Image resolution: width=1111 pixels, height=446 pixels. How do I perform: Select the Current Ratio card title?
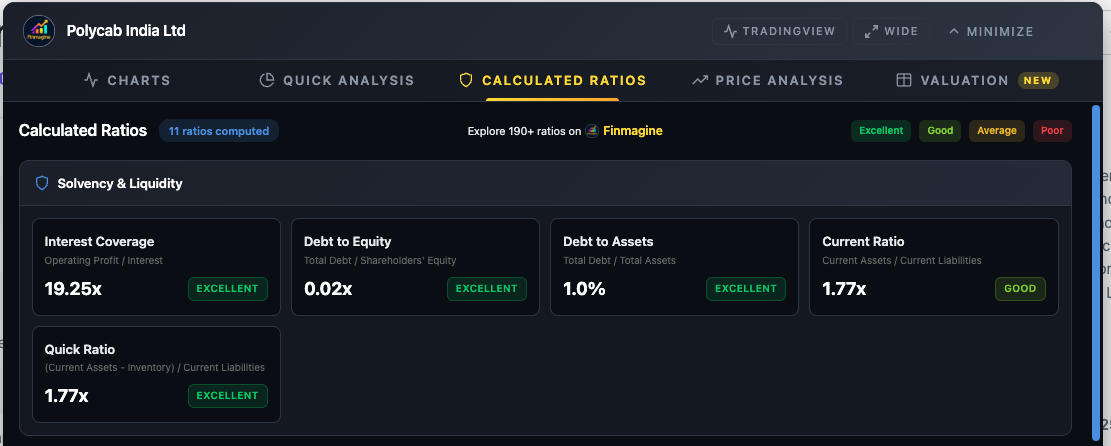tap(863, 242)
